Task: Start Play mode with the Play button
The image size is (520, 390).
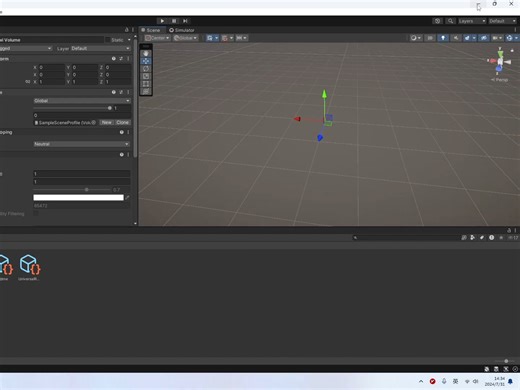Action: pos(162,21)
